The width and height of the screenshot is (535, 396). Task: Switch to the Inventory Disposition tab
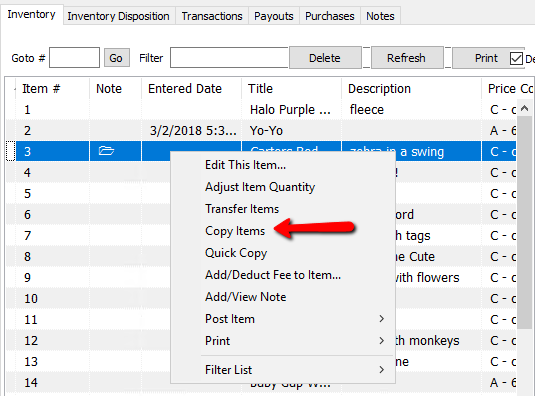point(118,16)
